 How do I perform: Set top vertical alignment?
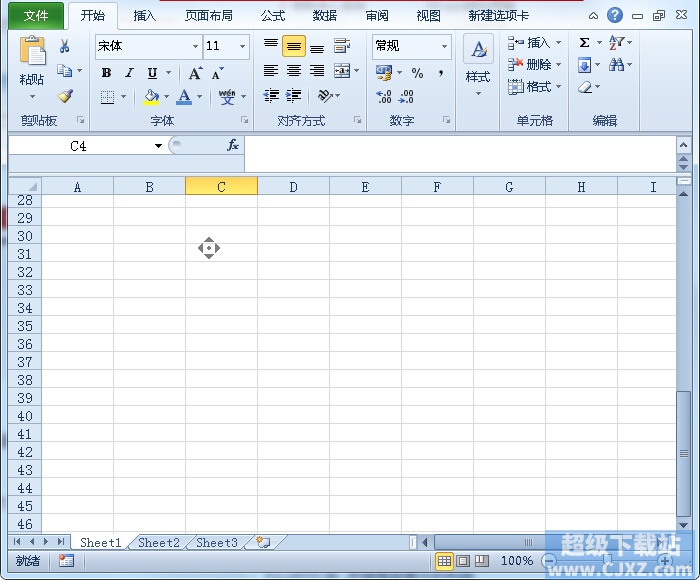(271, 46)
